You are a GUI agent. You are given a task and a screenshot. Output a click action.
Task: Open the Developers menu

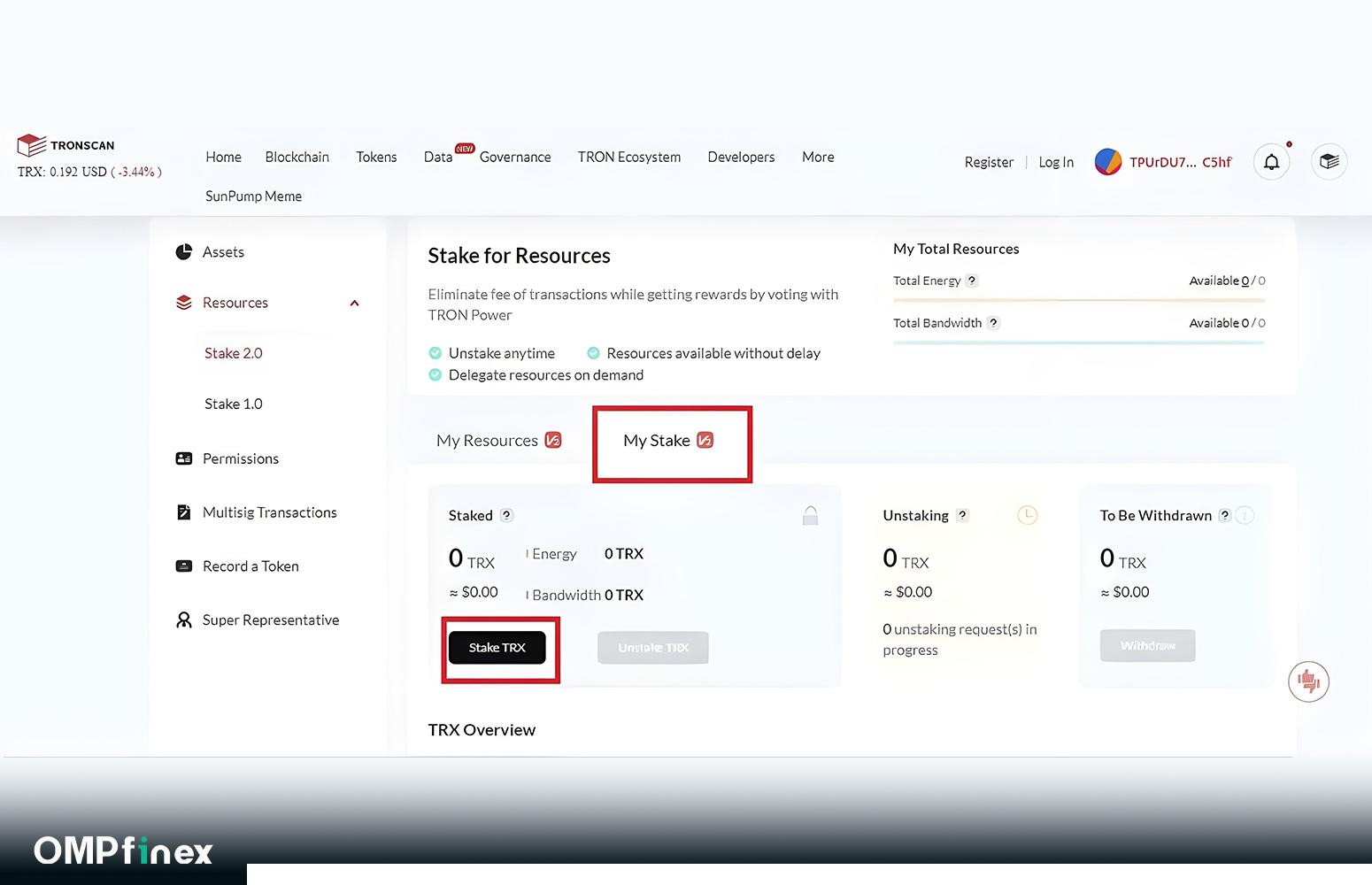[741, 157]
